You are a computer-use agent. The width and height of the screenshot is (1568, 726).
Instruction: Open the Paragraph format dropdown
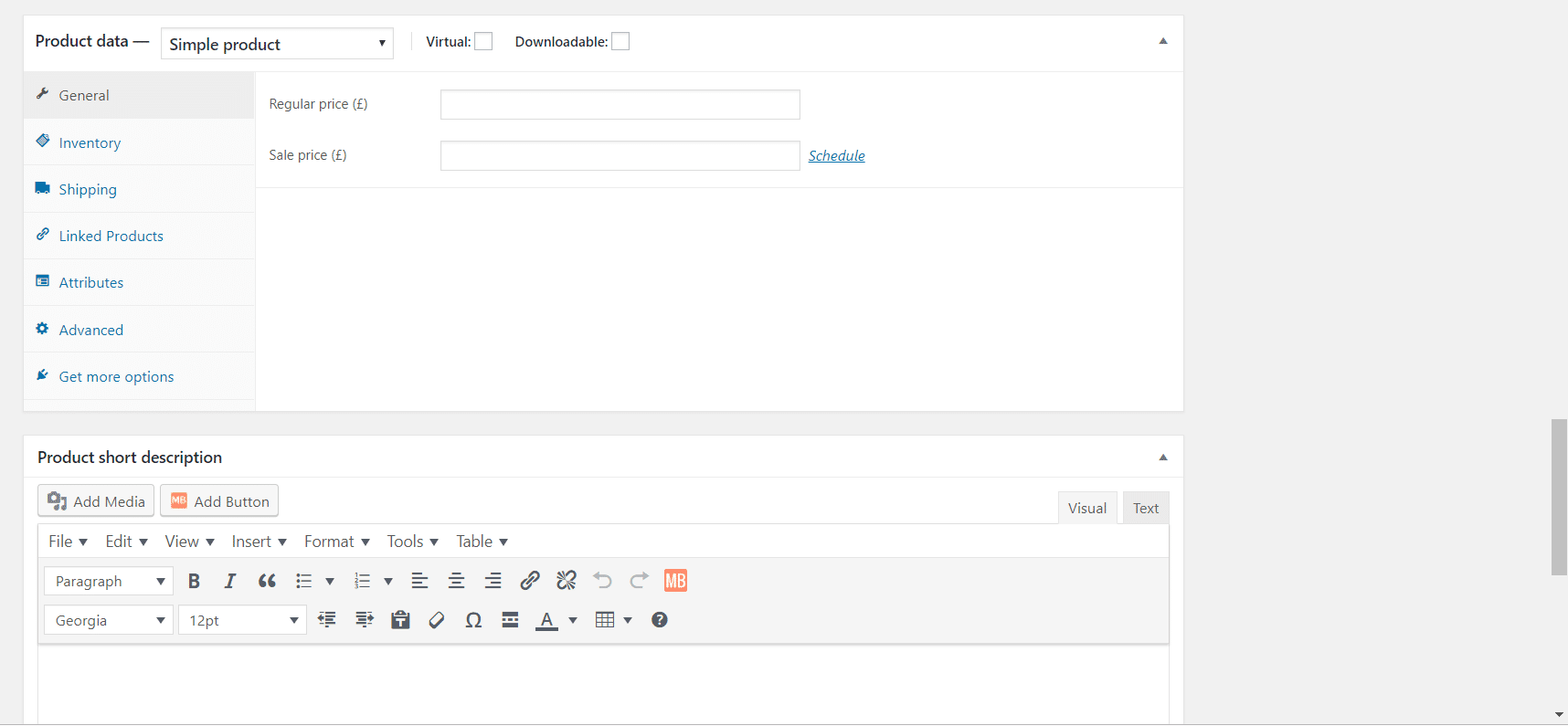pyautogui.click(x=109, y=582)
